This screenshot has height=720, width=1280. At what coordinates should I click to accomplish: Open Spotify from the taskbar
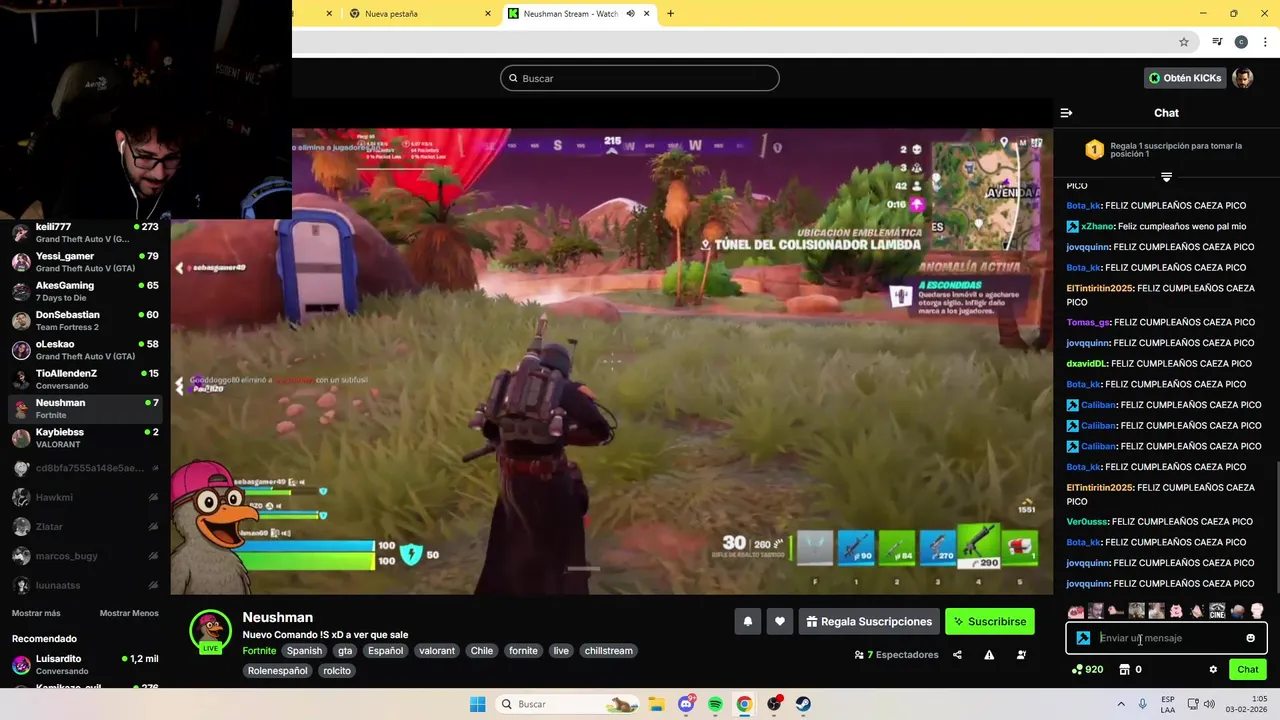point(715,704)
